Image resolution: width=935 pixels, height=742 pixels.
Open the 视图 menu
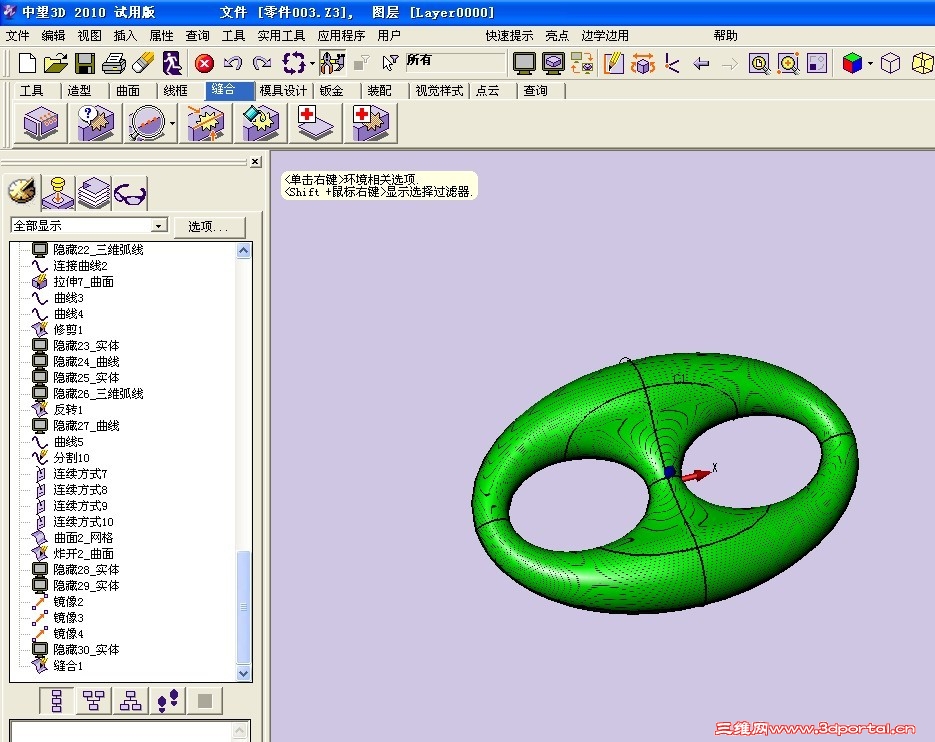point(89,36)
